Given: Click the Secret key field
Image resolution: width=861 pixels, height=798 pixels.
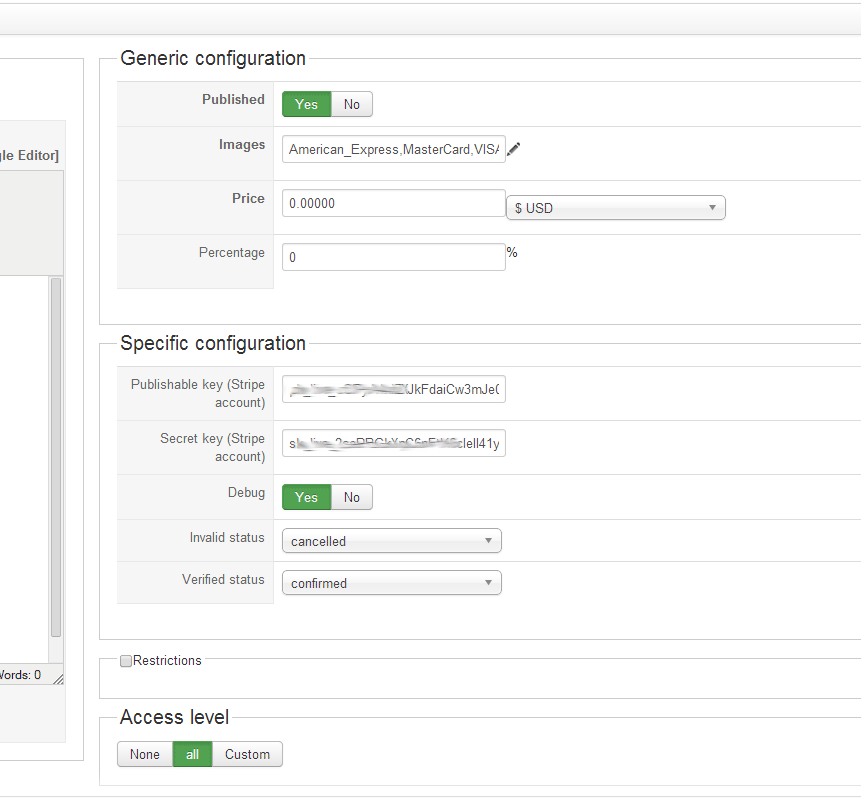Looking at the screenshot, I should coord(393,443).
